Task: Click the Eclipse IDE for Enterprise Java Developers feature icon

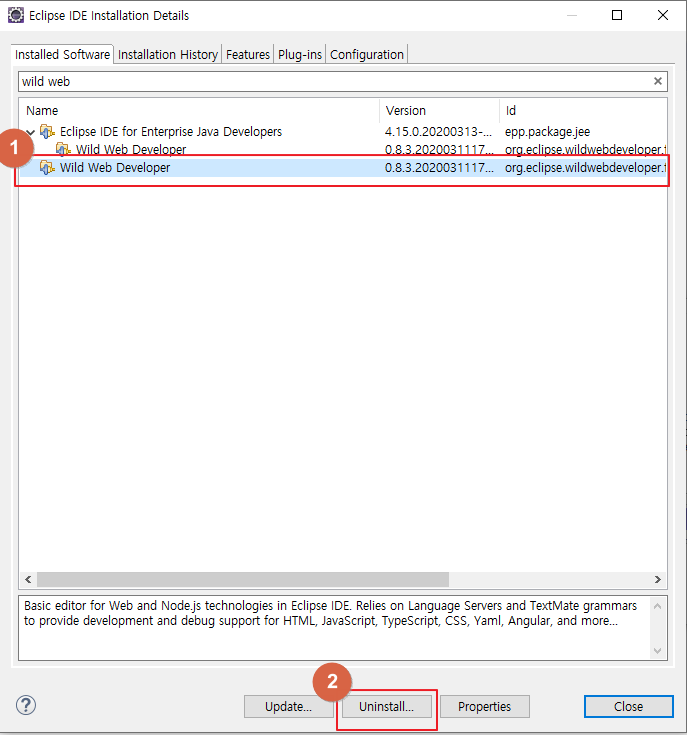Action: (x=47, y=132)
